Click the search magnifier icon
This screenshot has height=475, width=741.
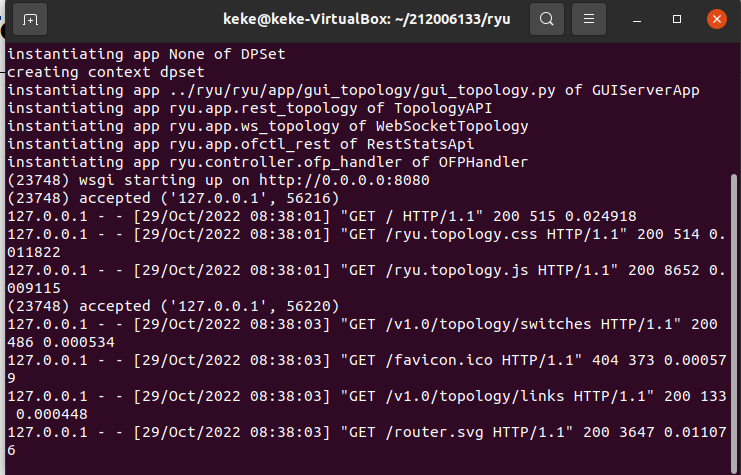point(546,19)
